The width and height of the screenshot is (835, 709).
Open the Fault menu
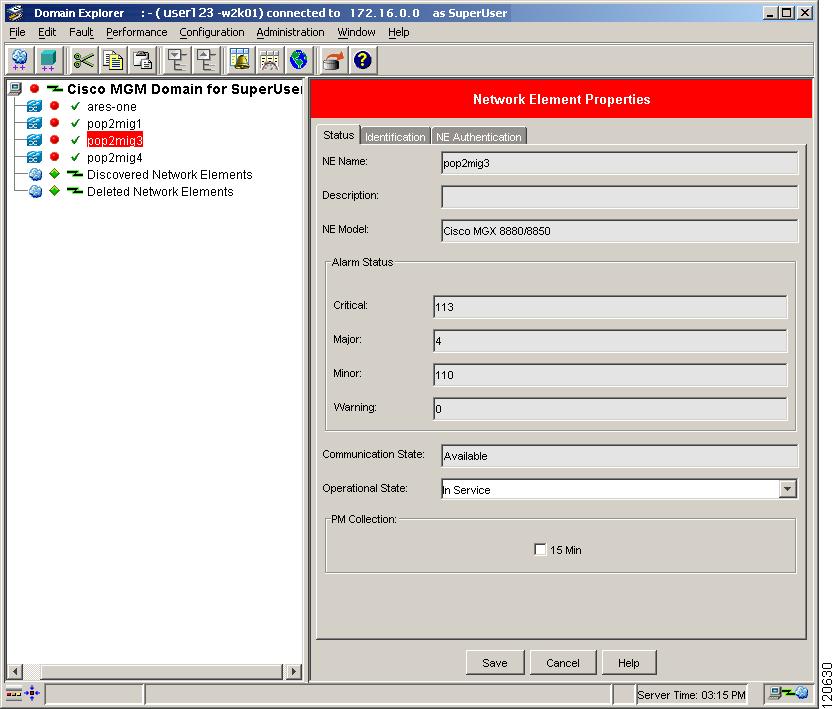tap(81, 32)
